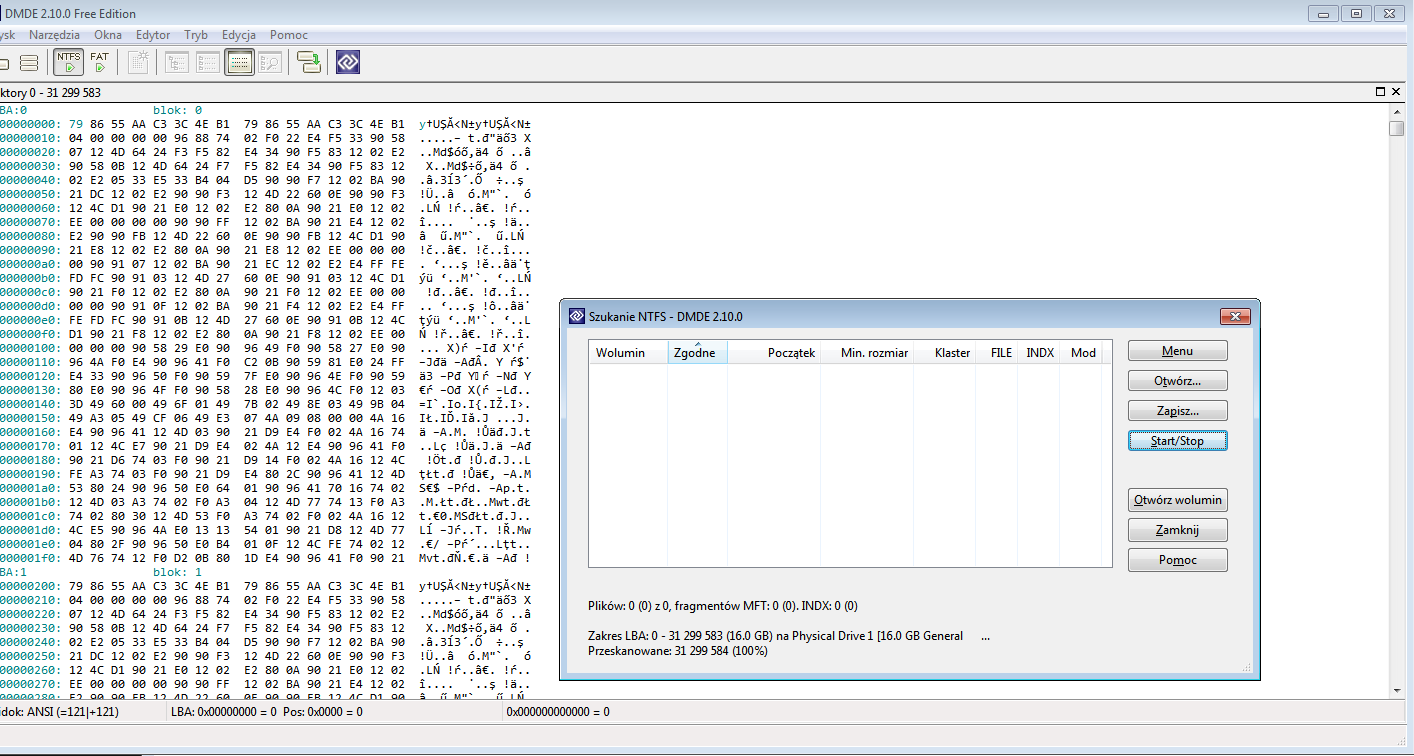Click the 'Przeskanowane: 31 299 584 (100%)' text
Viewport: 1414px width, 756px height.
point(678,651)
